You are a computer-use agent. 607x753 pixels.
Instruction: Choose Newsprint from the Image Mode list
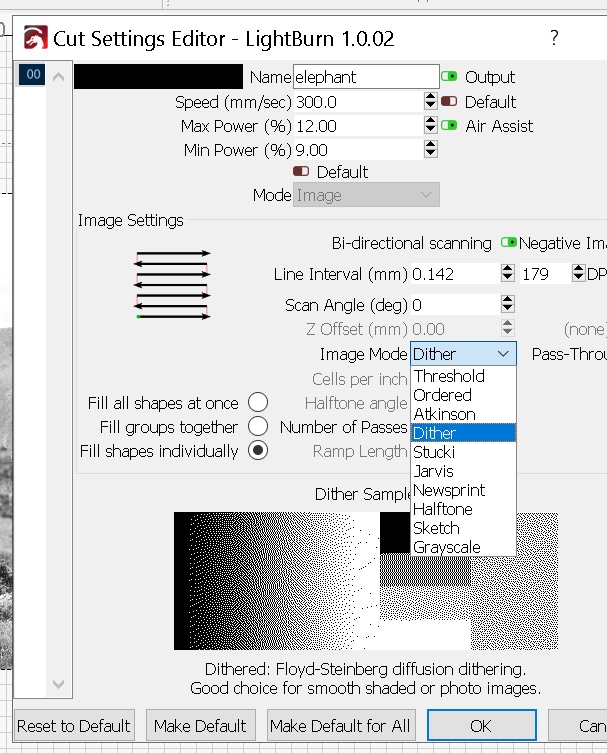(463, 490)
